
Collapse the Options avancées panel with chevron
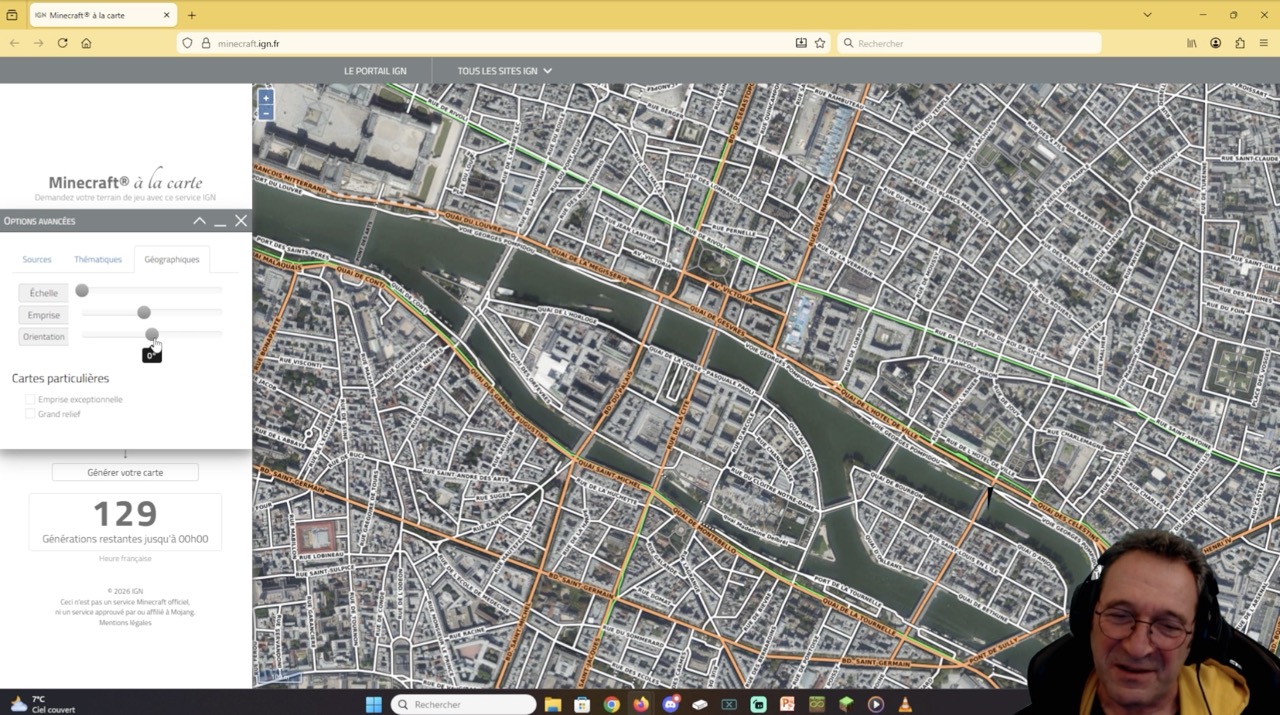pyautogui.click(x=200, y=221)
